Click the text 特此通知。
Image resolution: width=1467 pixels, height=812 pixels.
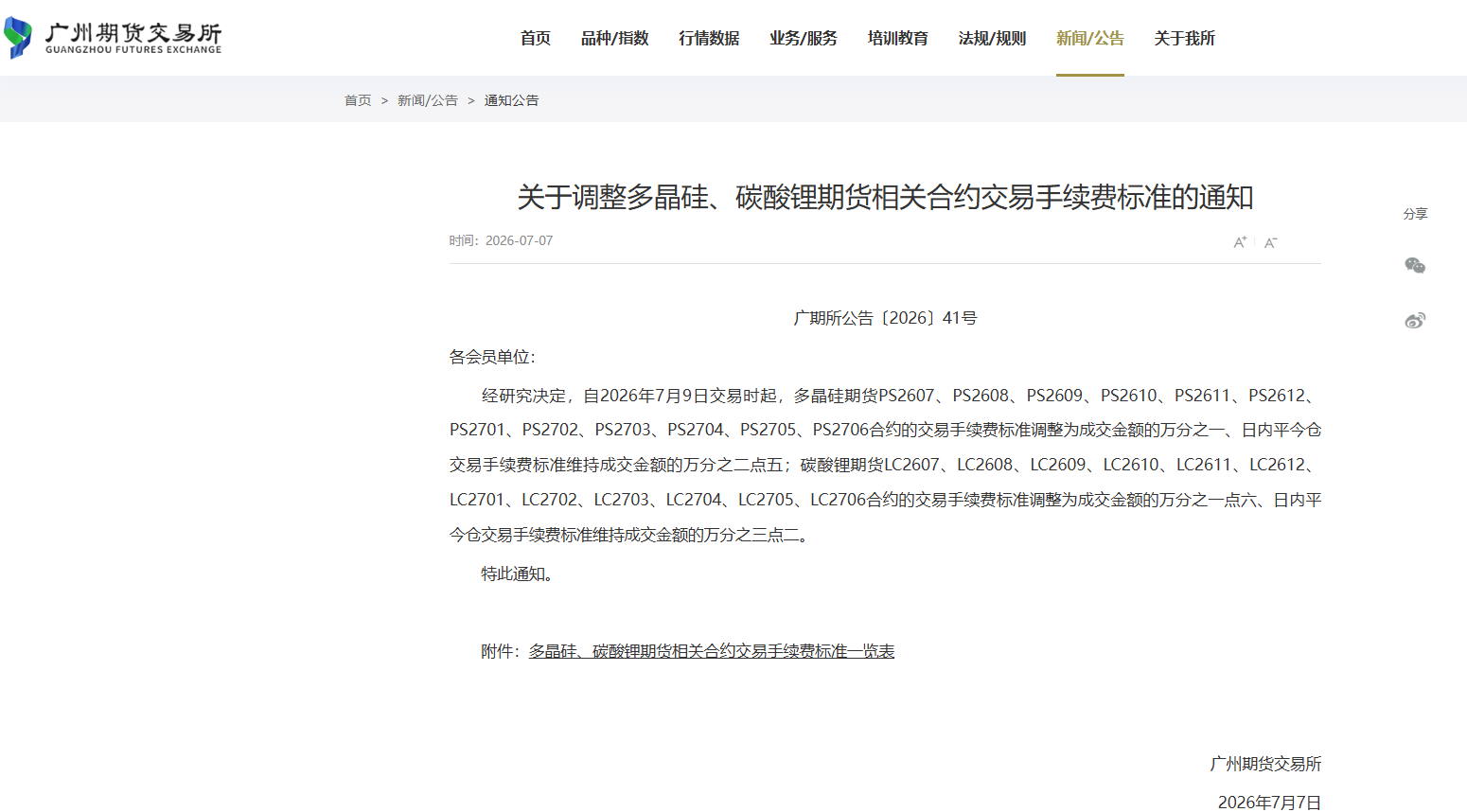tap(517, 574)
